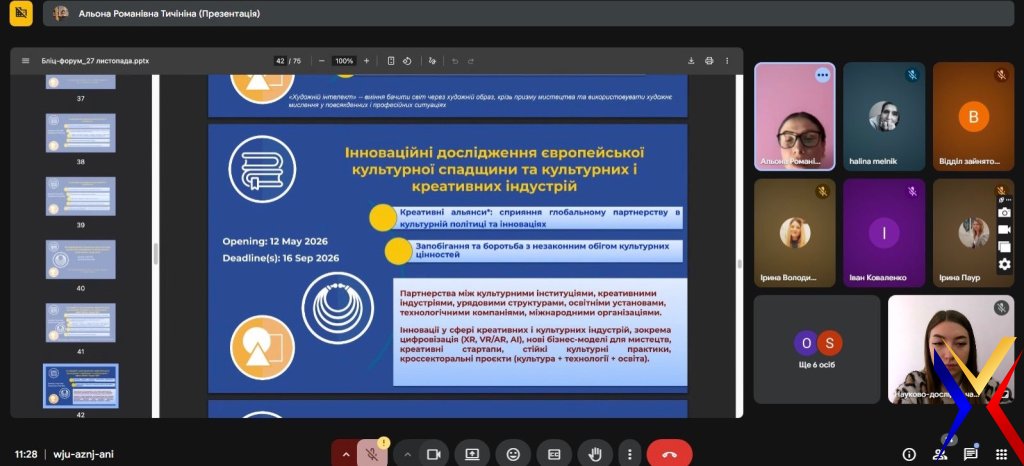Open the emoji reactions panel
This screenshot has width=1024, height=466.
(513, 454)
